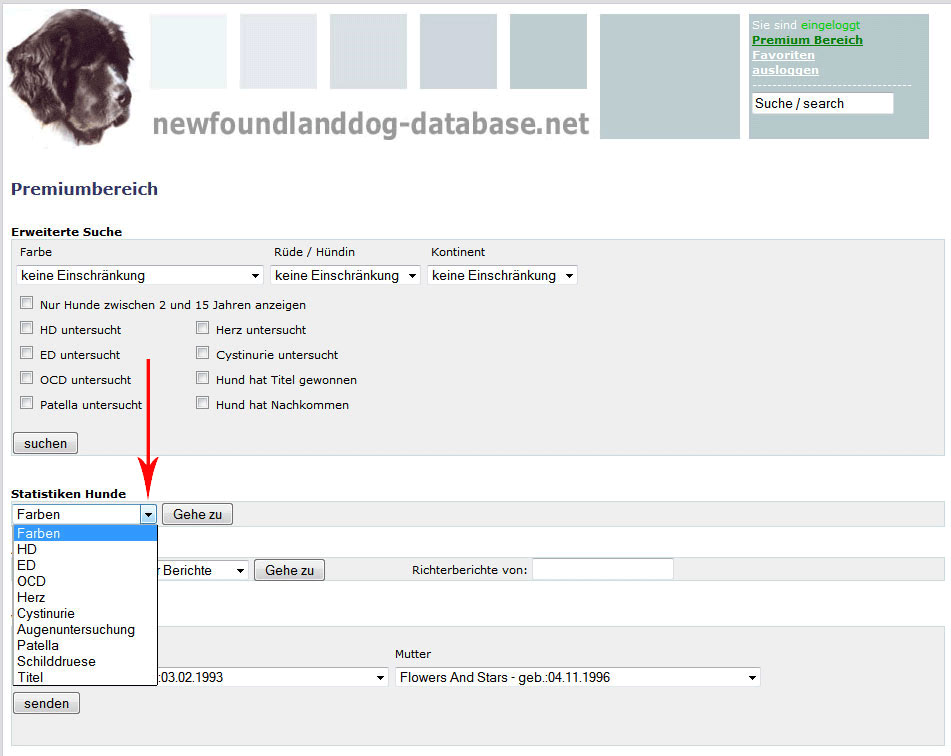The image size is (951, 756).
Task: Choose Augenuntersuchung in the open dropdown
Action: pyautogui.click(x=76, y=629)
